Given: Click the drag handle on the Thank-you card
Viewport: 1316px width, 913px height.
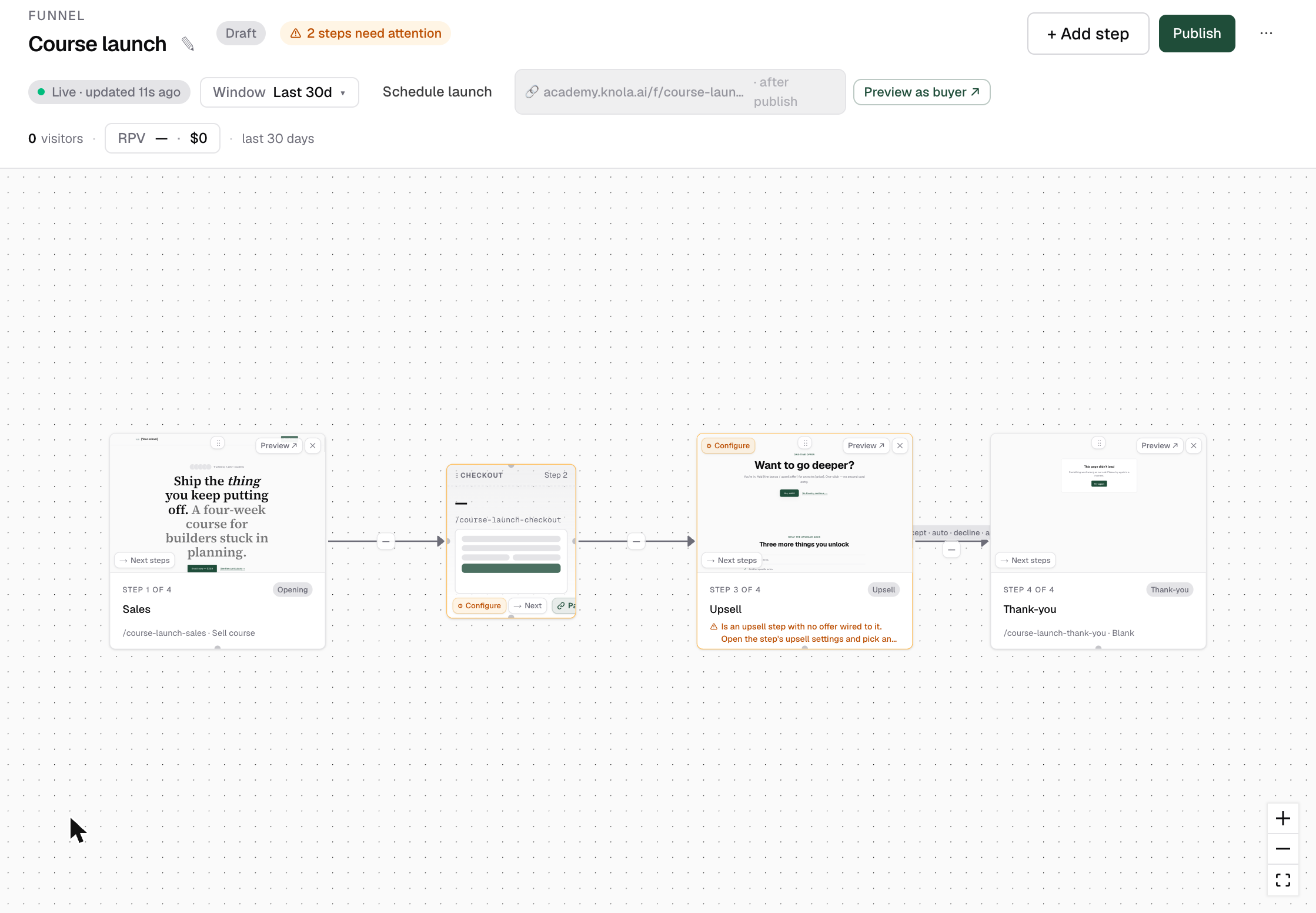Looking at the screenshot, I should point(1098,443).
